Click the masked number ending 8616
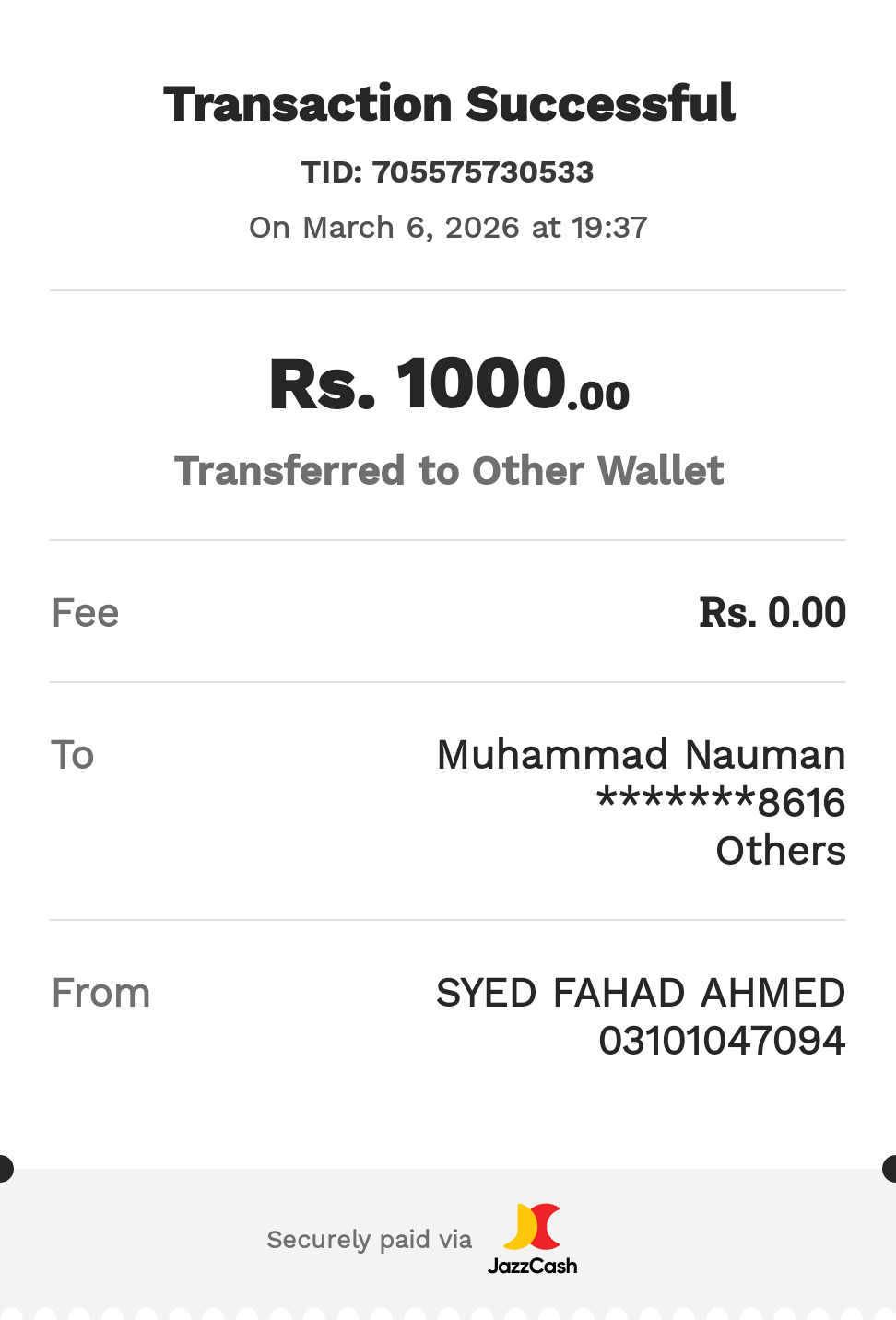Screen dimensions: 896x1320 click(x=721, y=803)
